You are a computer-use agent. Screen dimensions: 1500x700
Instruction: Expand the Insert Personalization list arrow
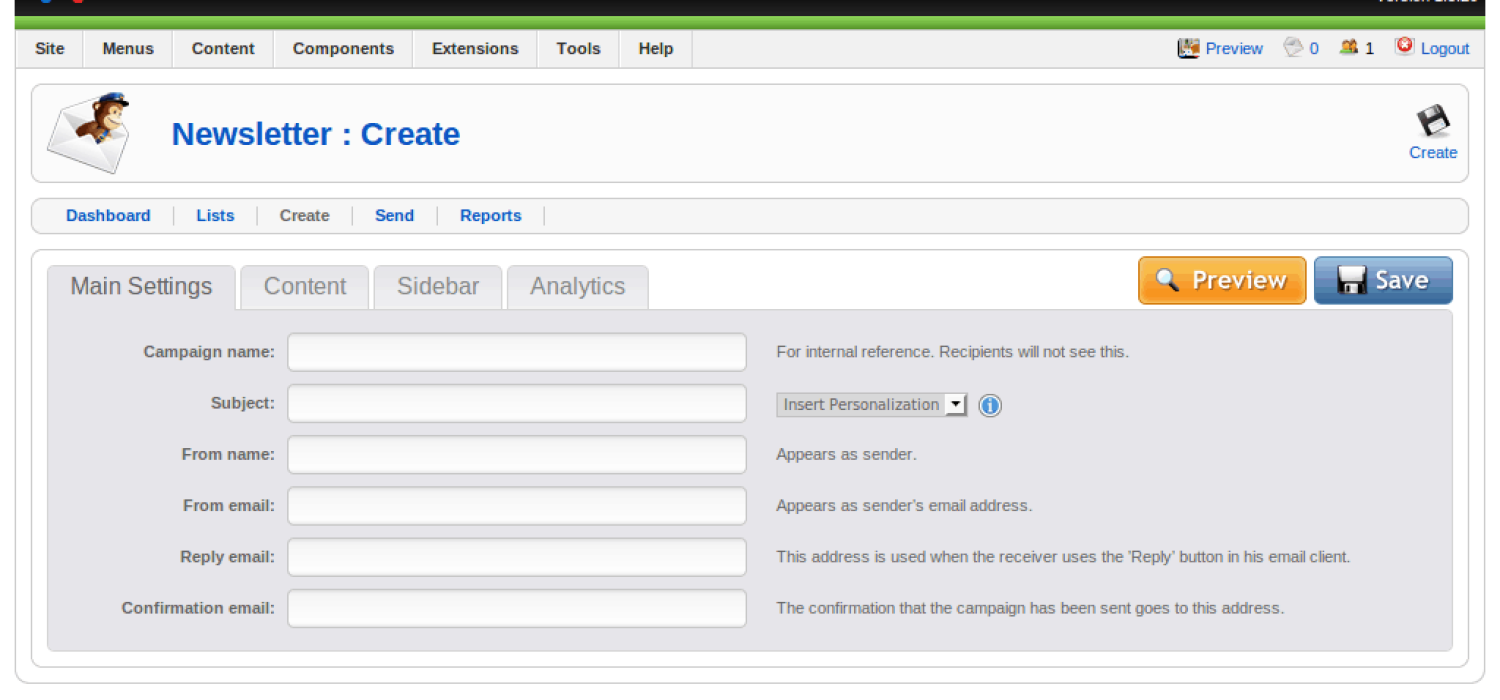tap(955, 404)
